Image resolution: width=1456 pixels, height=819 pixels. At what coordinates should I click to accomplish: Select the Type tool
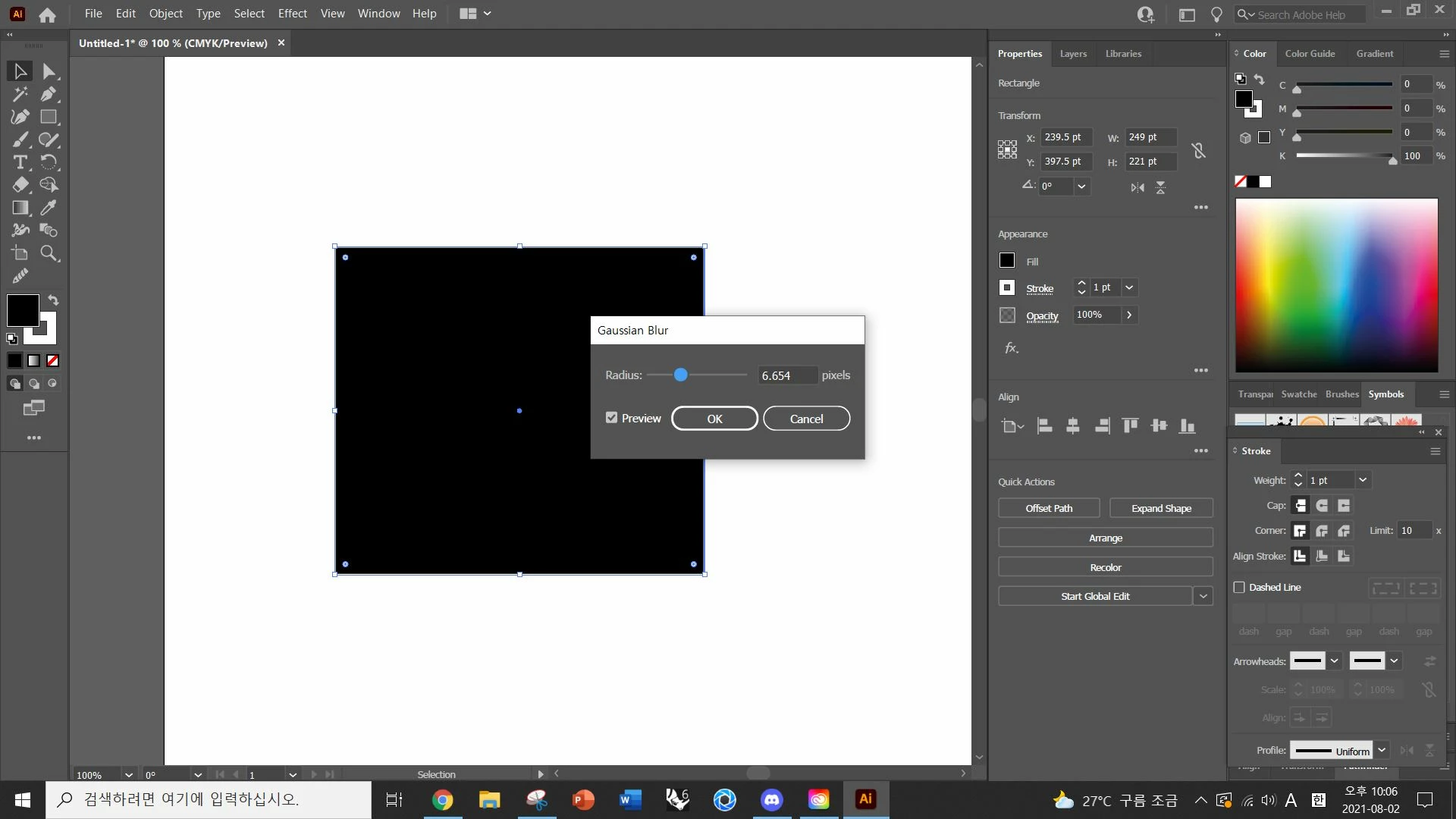(20, 162)
